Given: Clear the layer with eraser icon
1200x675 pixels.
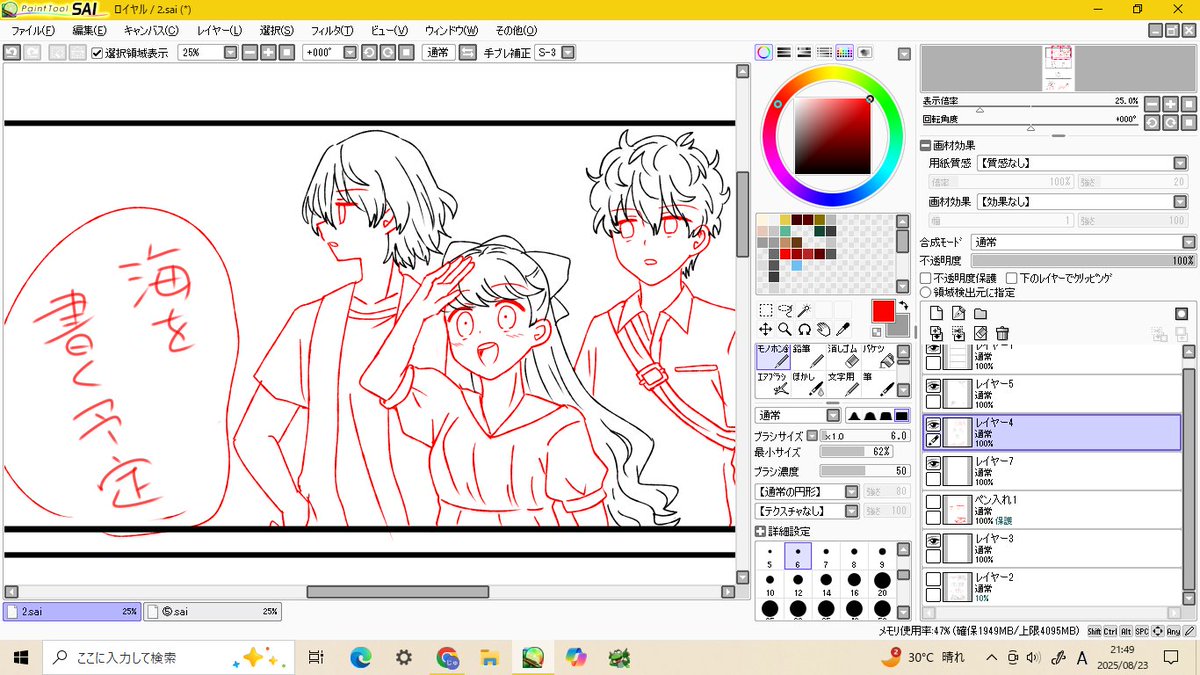Looking at the screenshot, I should click(980, 332).
